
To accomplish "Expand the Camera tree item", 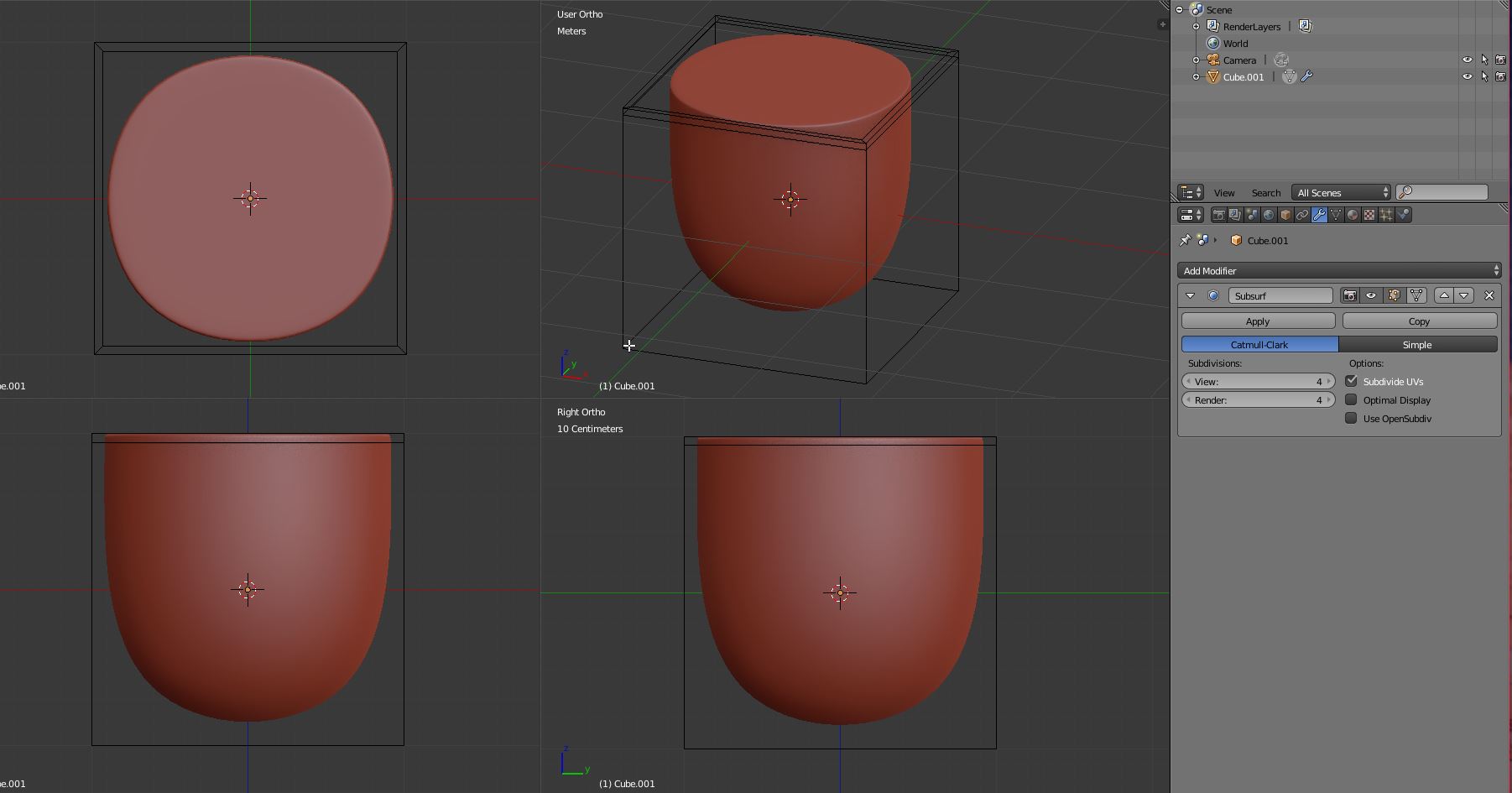I will 1197,60.
